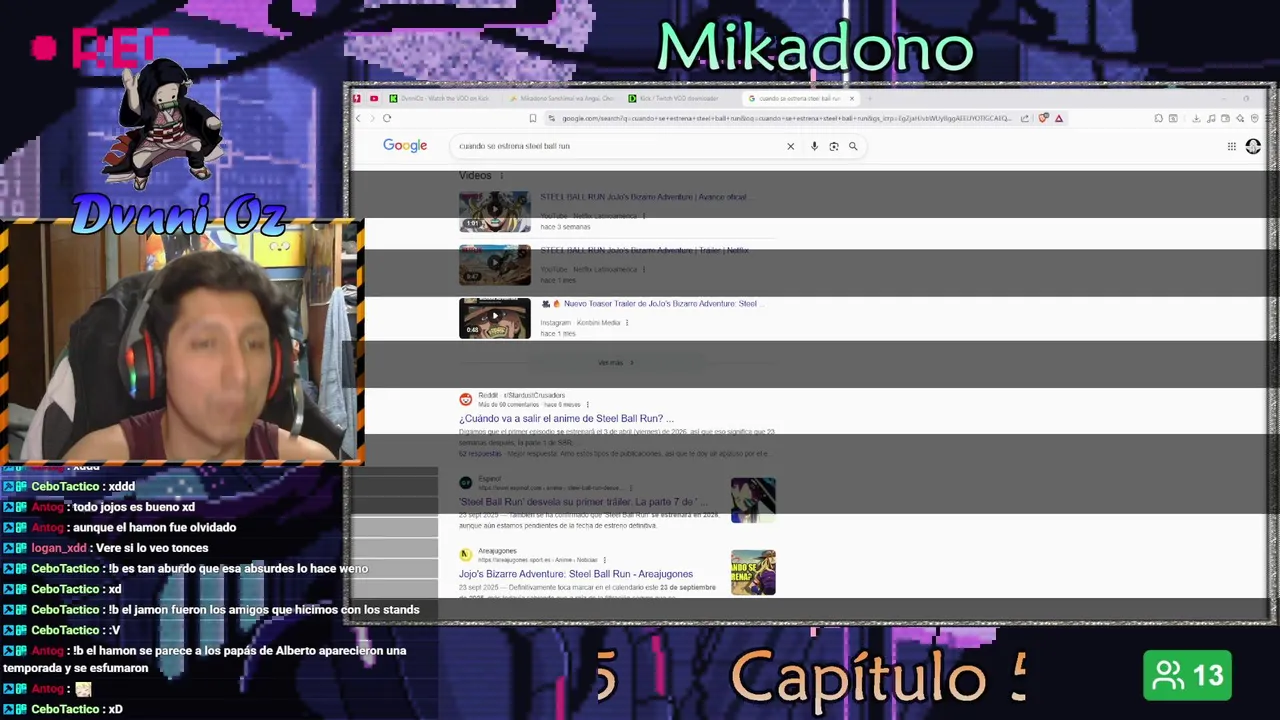Click the Brave Shields lion icon

point(1044,118)
